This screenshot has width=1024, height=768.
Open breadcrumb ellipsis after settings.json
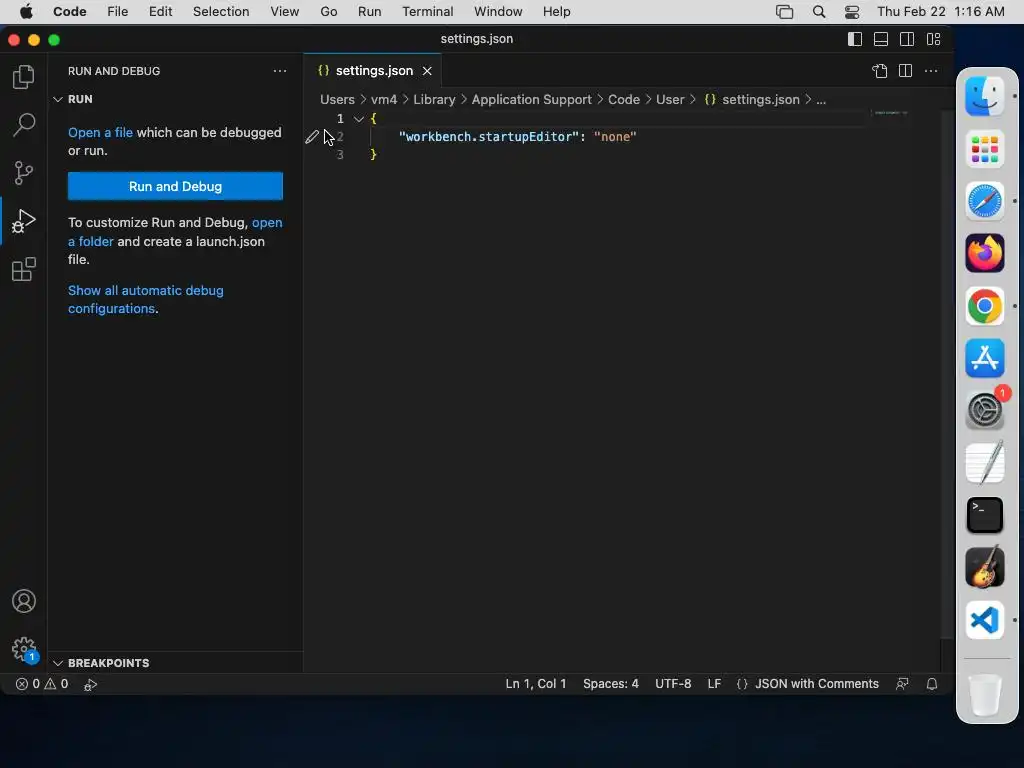point(821,100)
